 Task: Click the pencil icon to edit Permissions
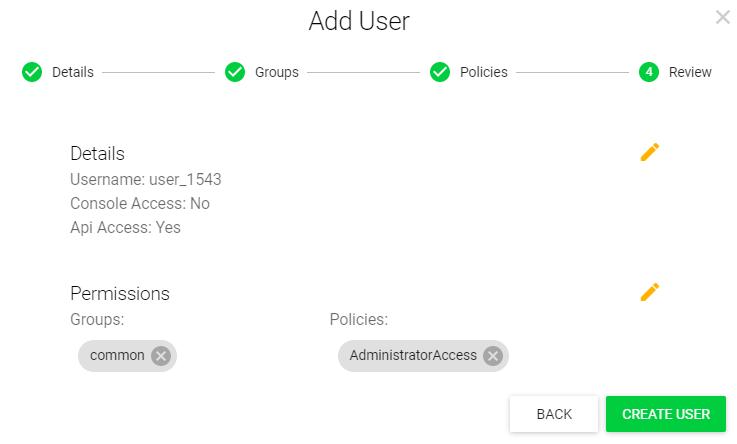[650, 292]
